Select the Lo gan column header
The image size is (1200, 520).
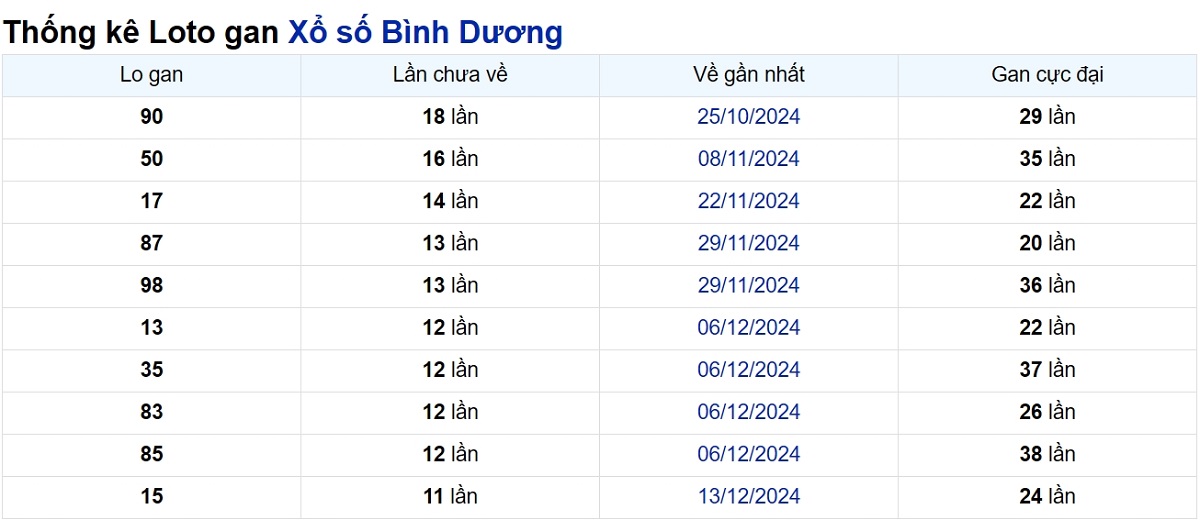pyautogui.click(x=151, y=75)
